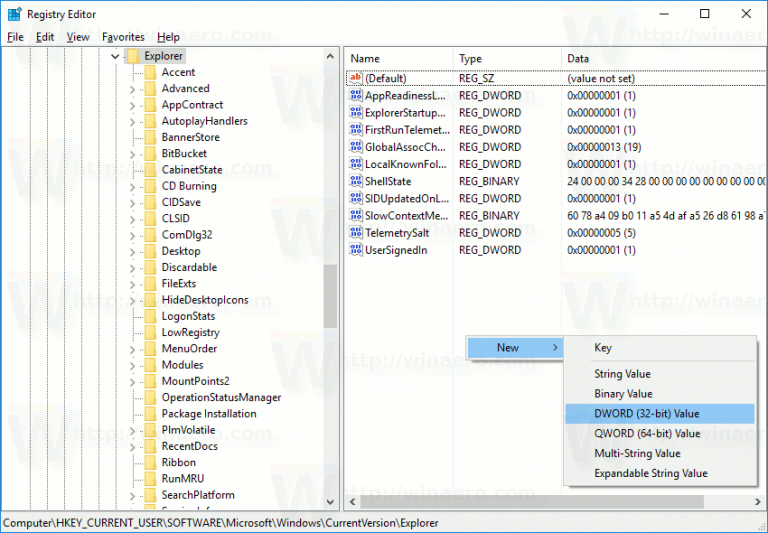768x533 pixels.
Task: Open the Help menu
Action: tap(168, 37)
